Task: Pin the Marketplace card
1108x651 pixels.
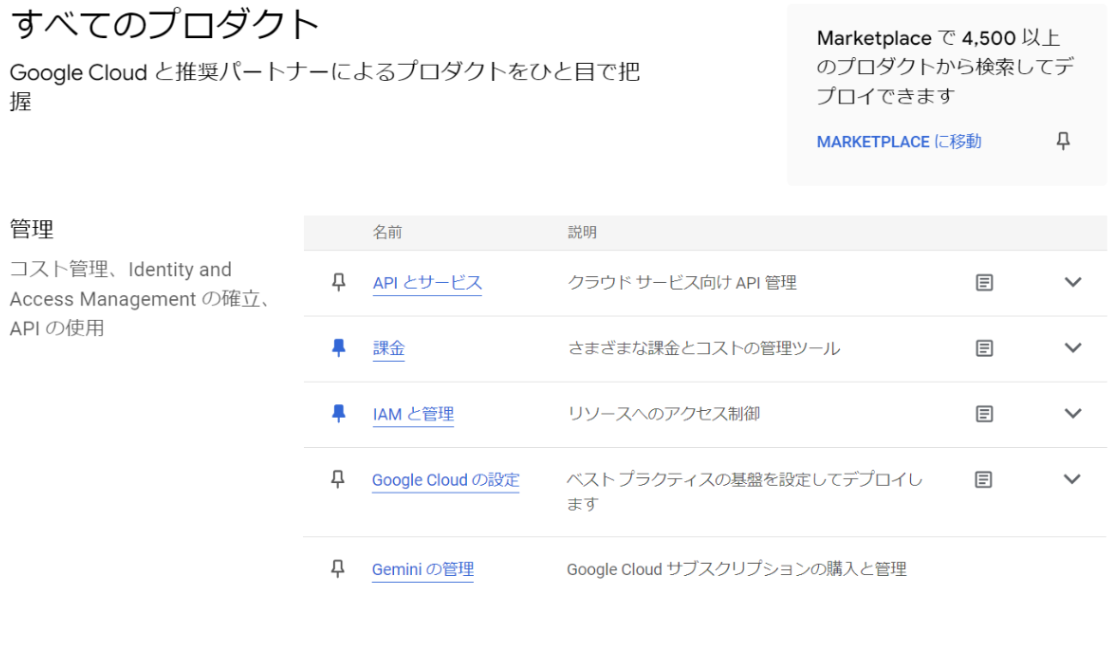Action: 1063,141
